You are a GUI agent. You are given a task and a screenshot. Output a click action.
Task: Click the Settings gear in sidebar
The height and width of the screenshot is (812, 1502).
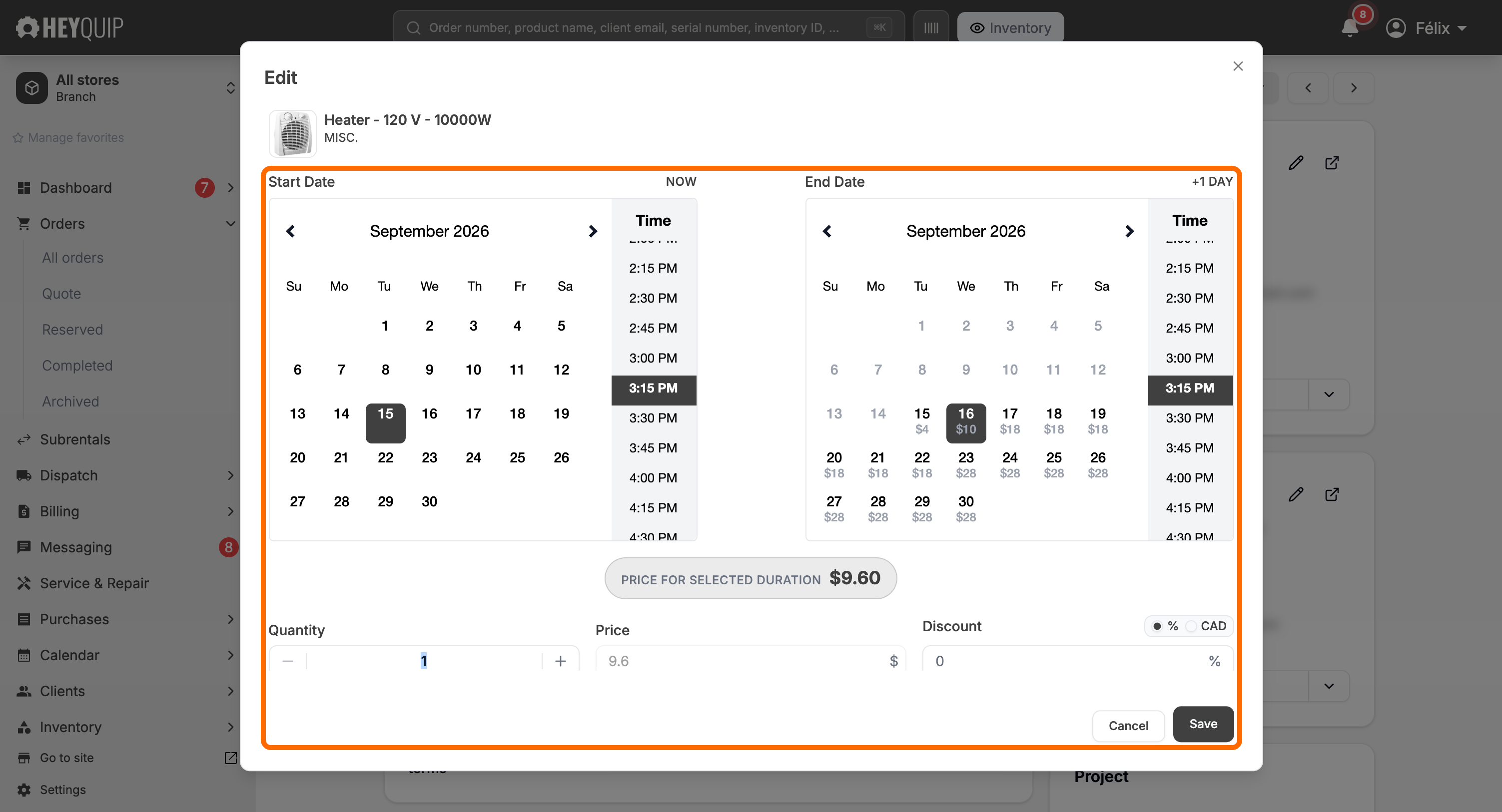coord(24,790)
